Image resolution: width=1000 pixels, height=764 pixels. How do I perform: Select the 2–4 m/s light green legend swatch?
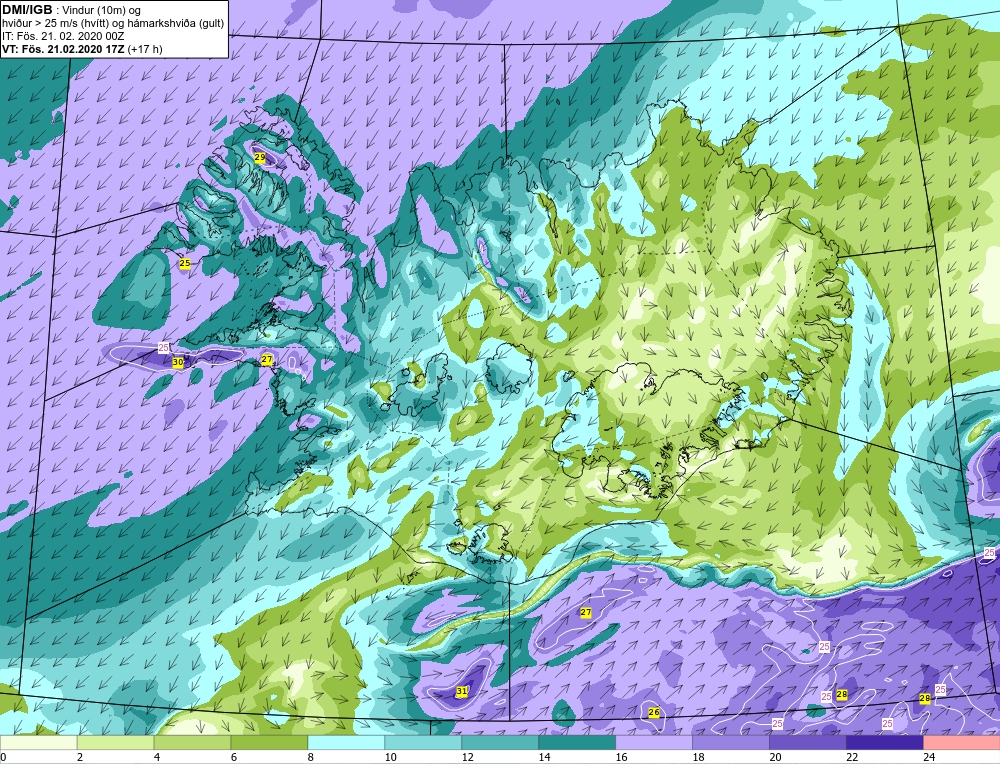coord(115,743)
